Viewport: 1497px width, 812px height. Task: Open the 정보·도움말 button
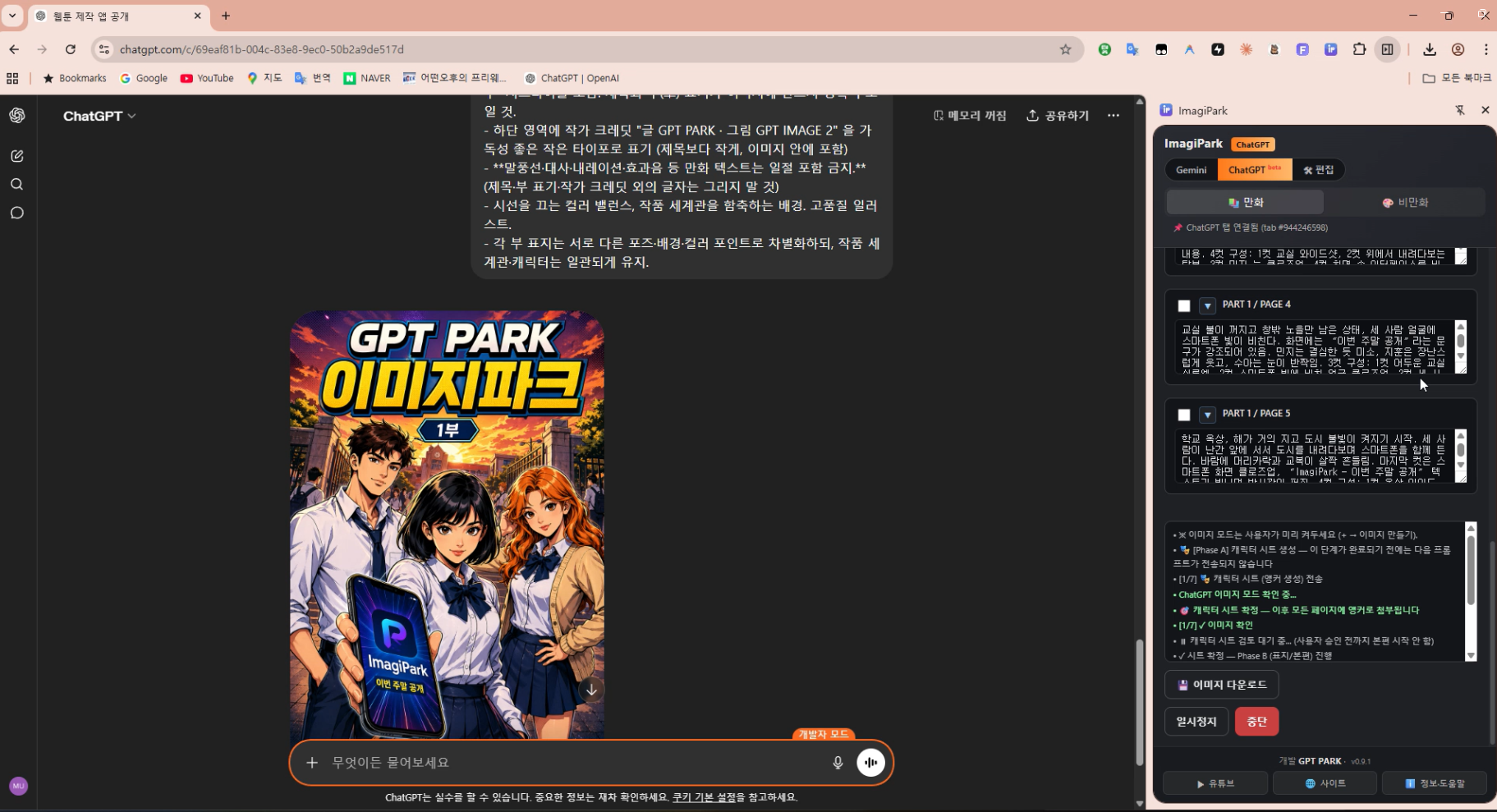(x=1435, y=783)
